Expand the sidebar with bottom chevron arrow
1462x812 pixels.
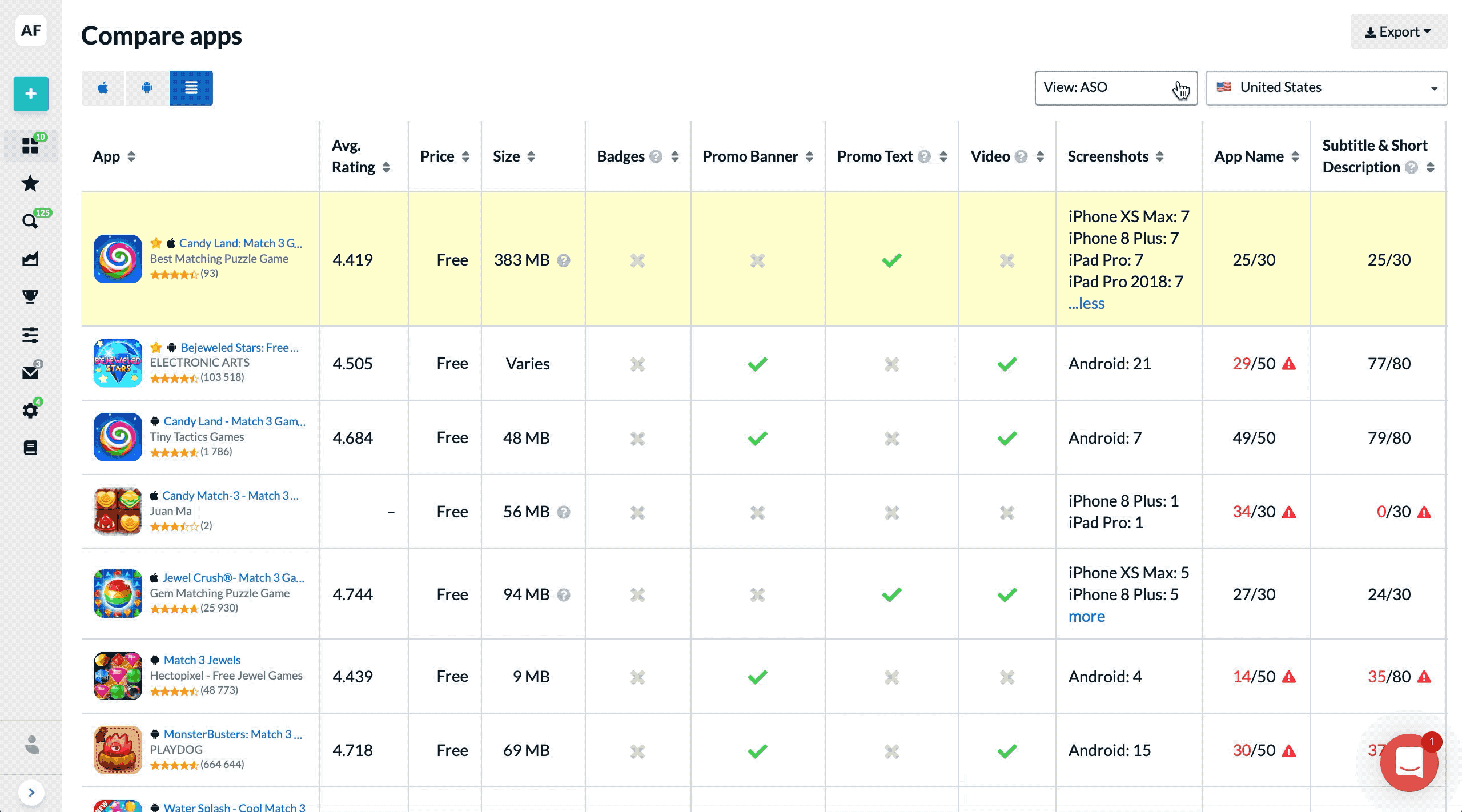pyautogui.click(x=31, y=793)
